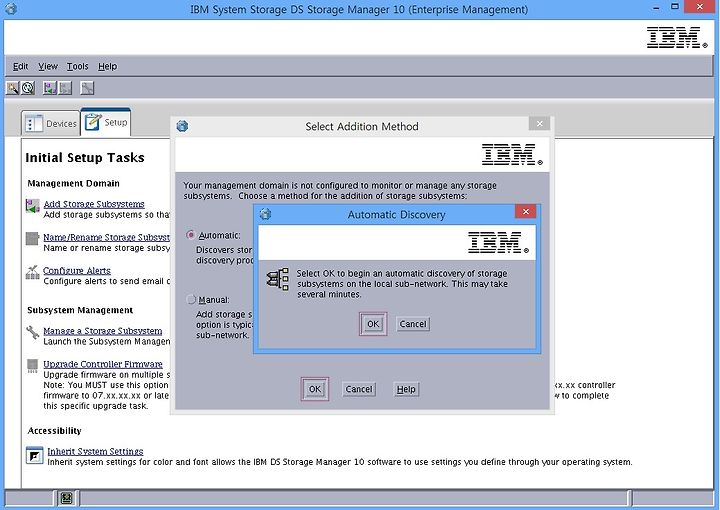This screenshot has height=510, width=720.
Task: Click the Configure Alerts icon
Action: [32, 272]
